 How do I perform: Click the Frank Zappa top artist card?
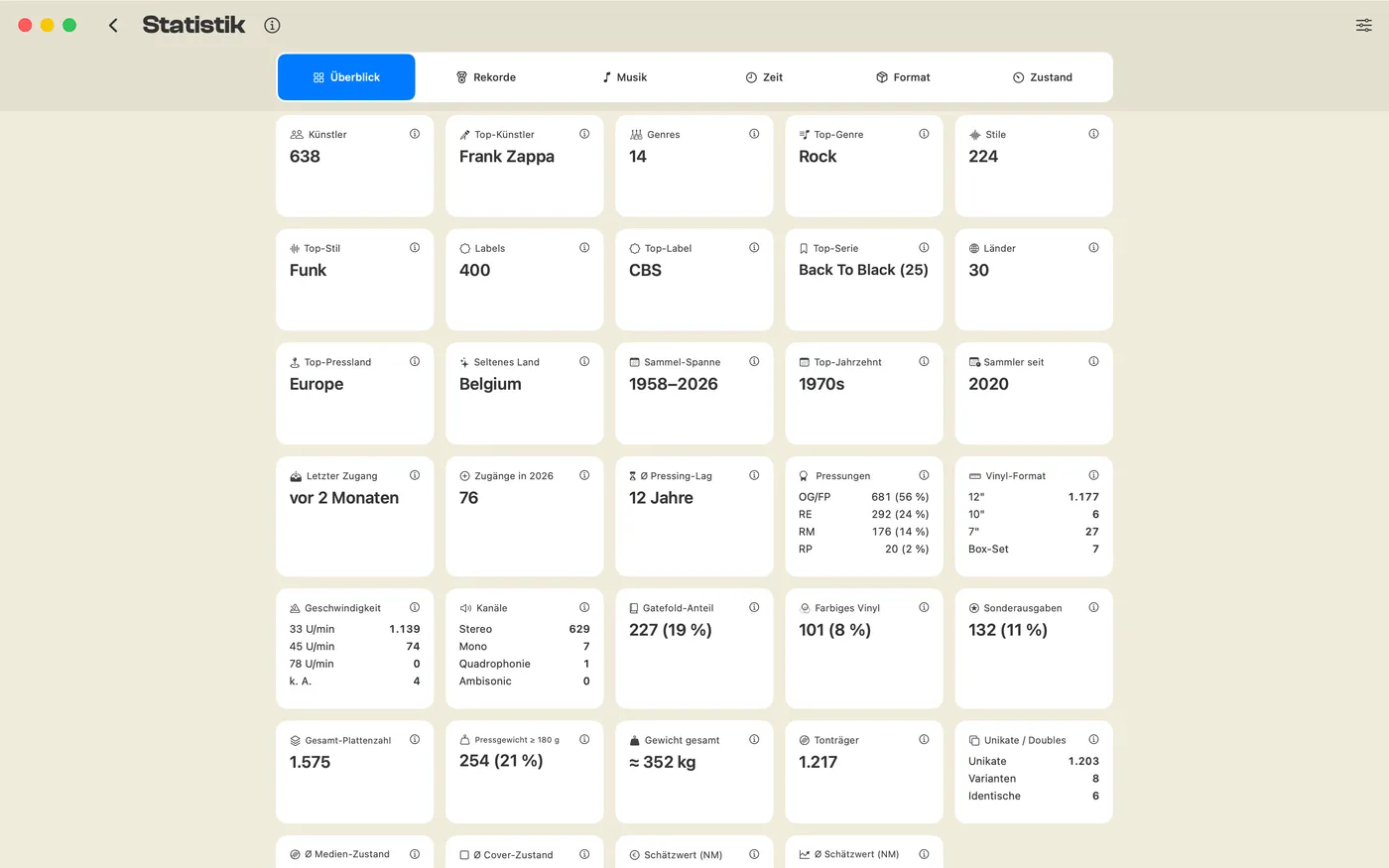(524, 166)
